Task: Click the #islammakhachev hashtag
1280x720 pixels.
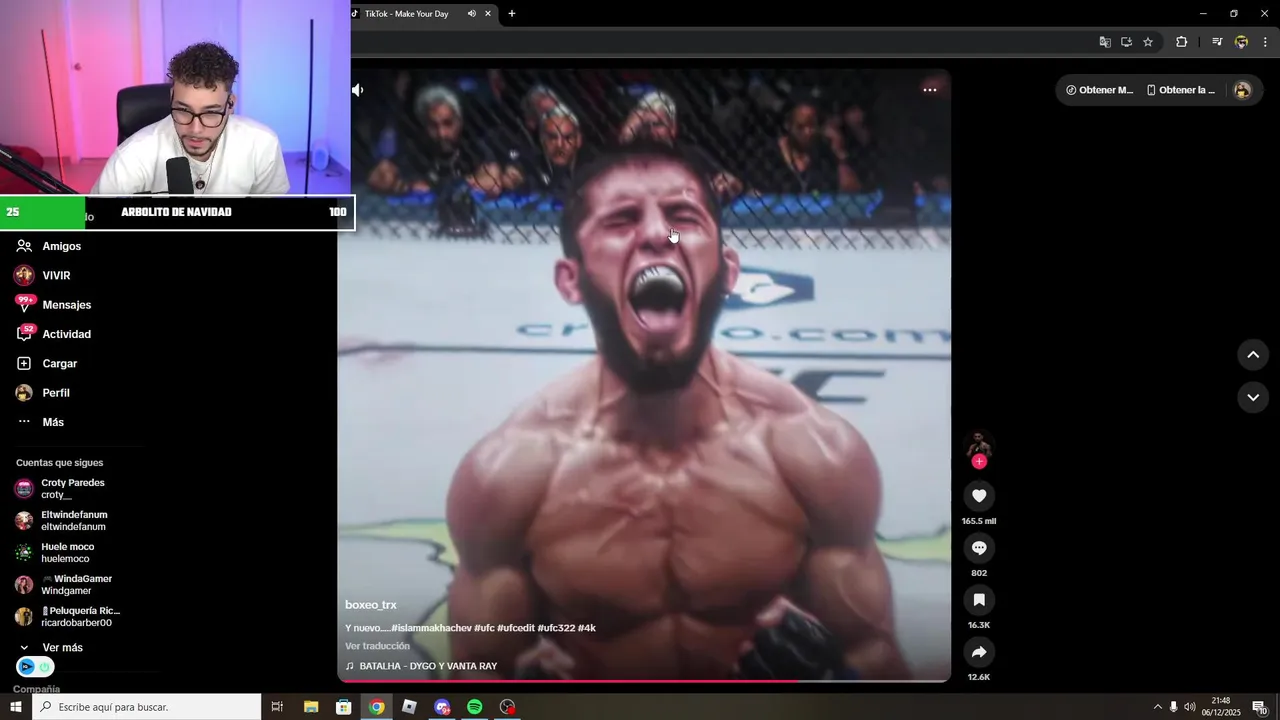Action: [431, 628]
